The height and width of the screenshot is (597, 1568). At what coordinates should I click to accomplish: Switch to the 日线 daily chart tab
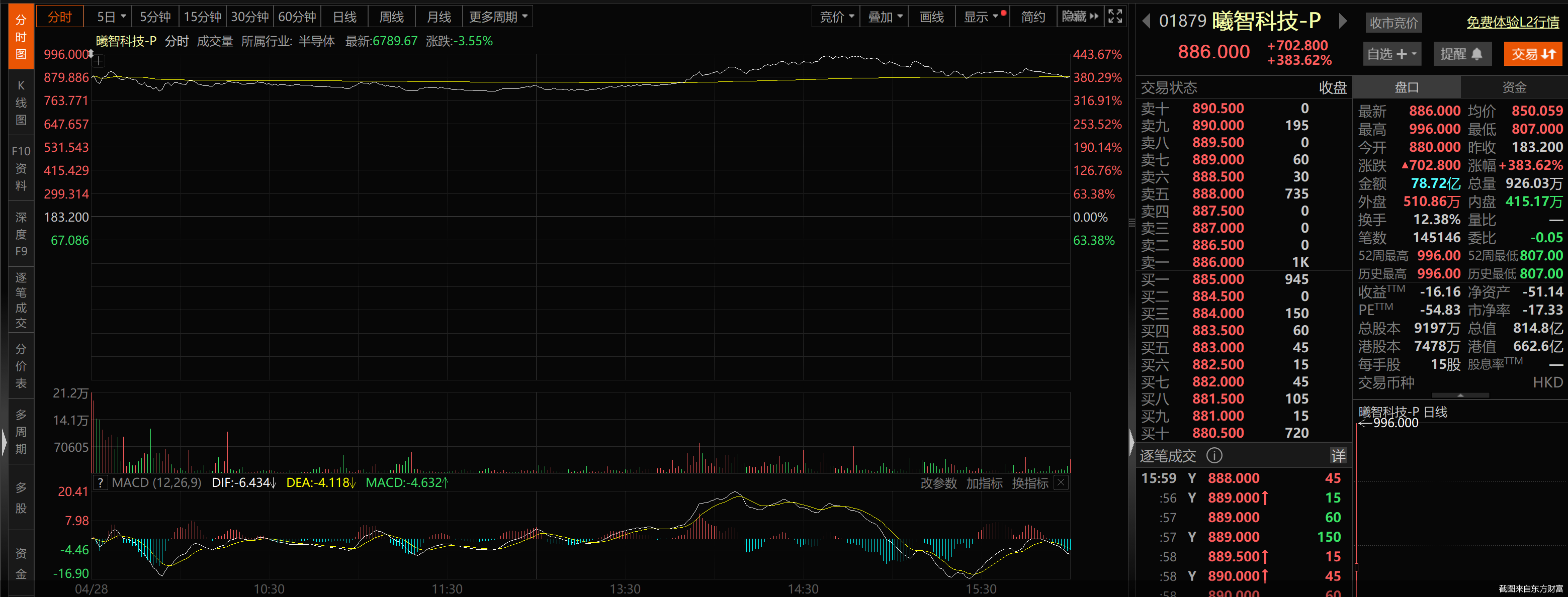[344, 17]
